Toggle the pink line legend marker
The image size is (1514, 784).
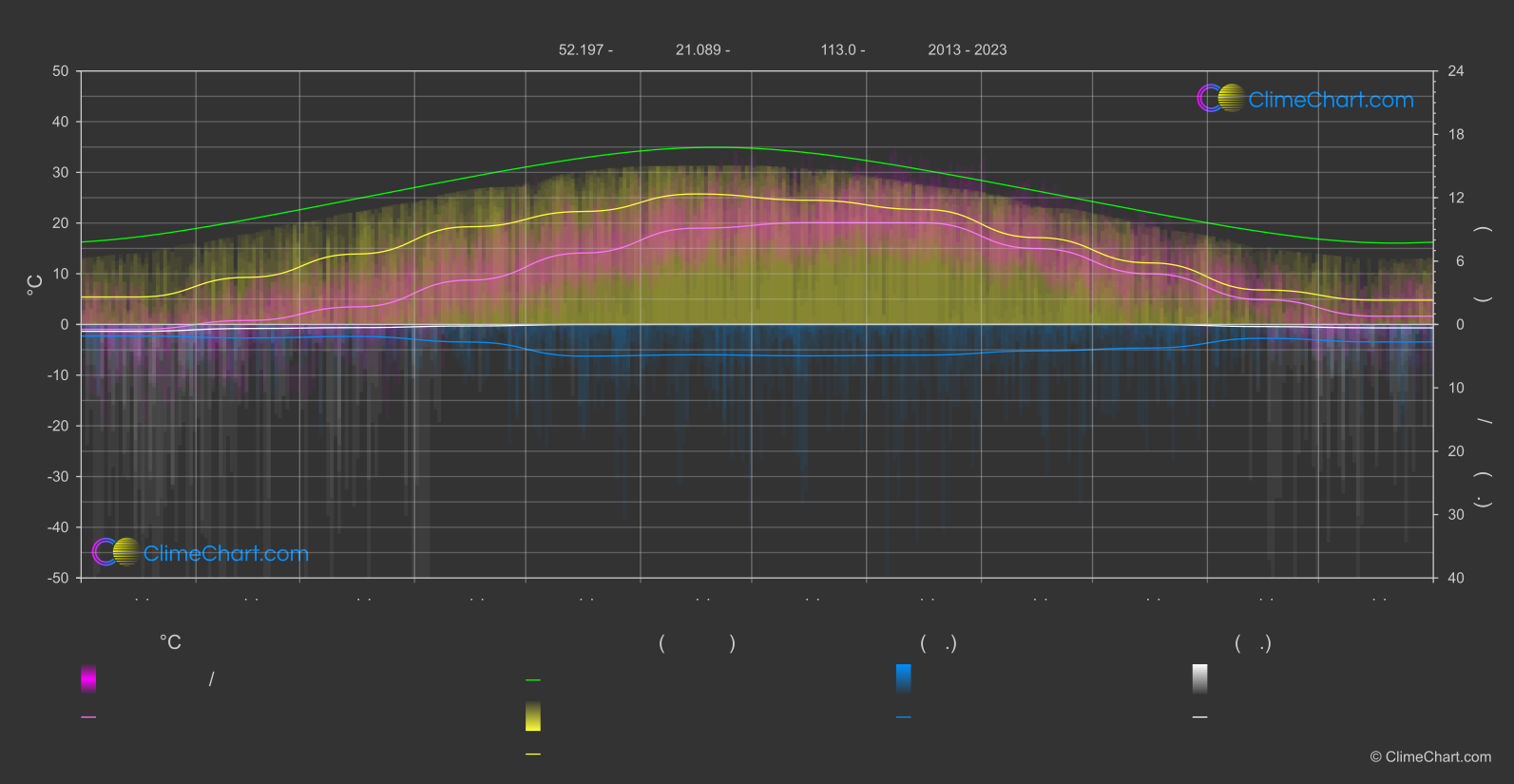88,717
